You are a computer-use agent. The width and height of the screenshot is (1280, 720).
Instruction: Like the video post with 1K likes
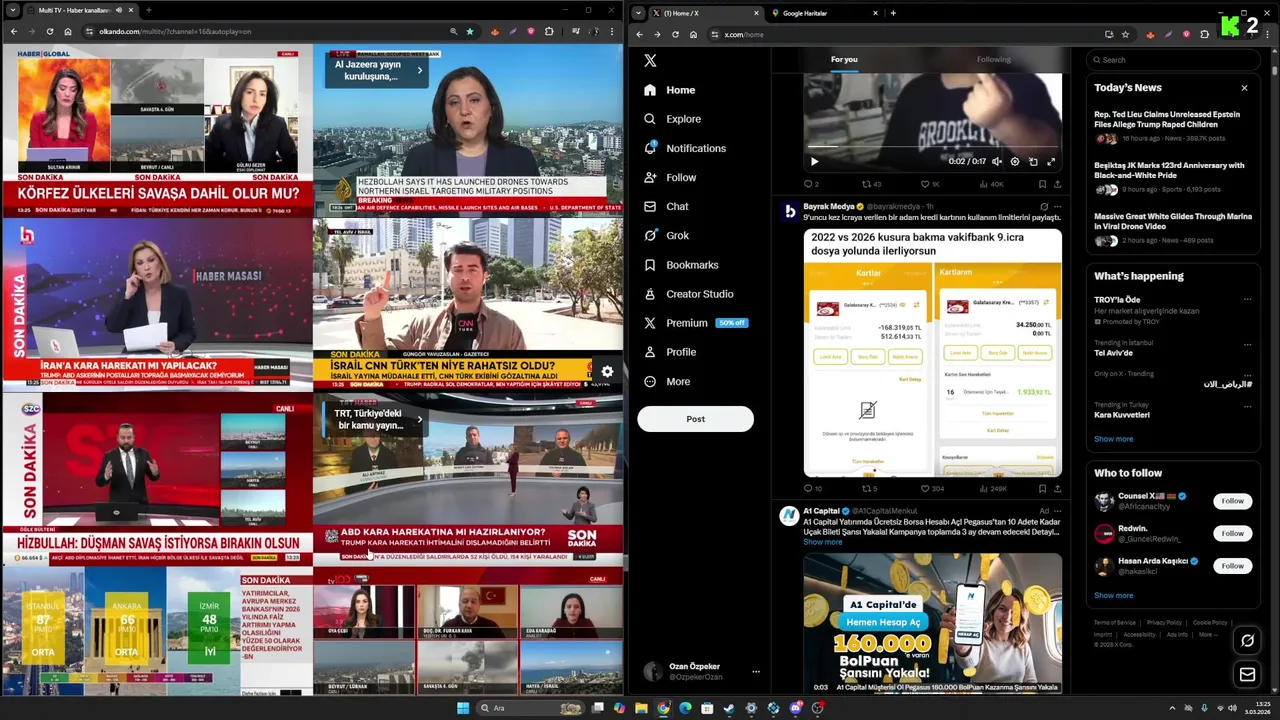930,184
